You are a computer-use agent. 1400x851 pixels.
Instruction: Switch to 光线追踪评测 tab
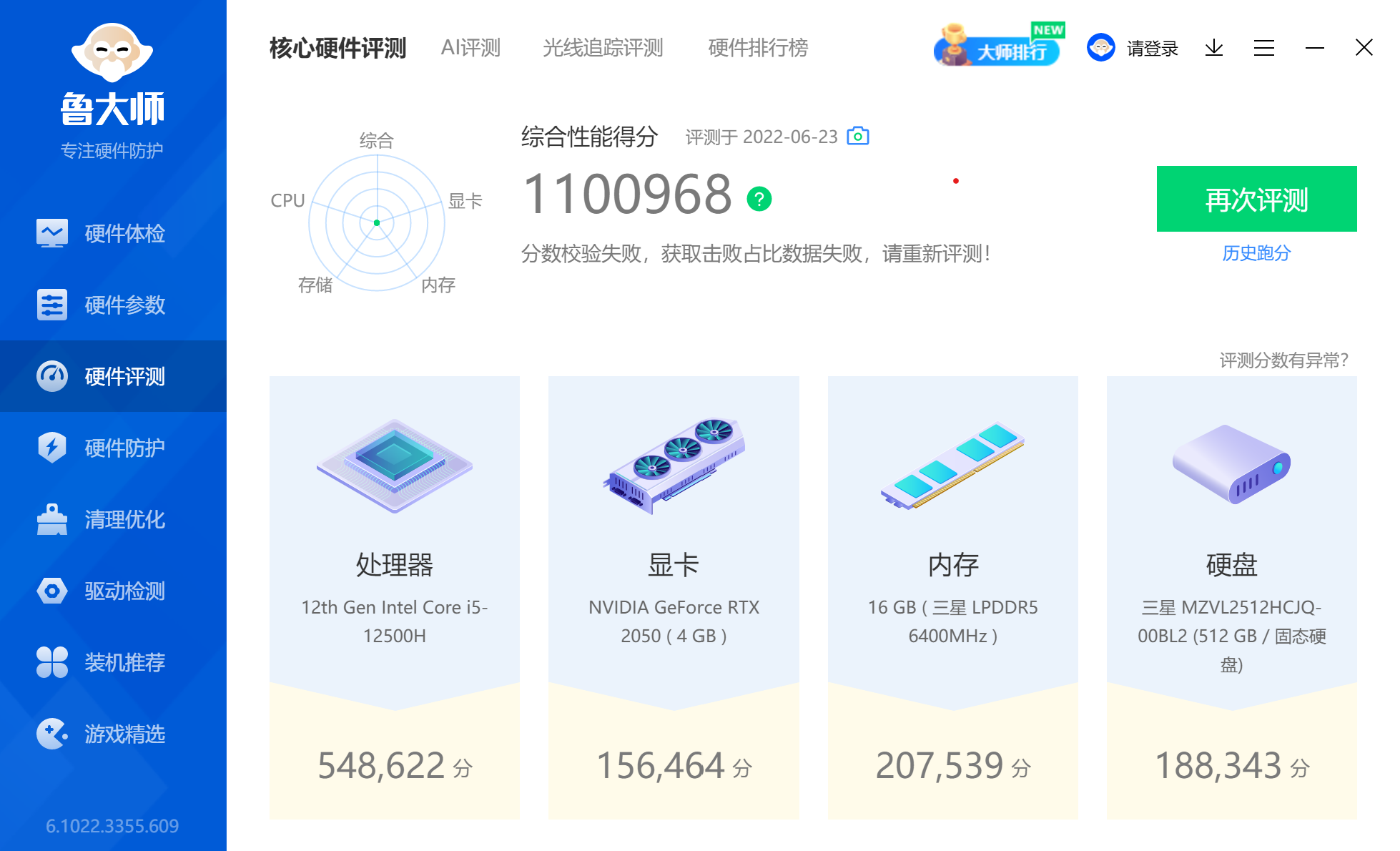(x=603, y=48)
